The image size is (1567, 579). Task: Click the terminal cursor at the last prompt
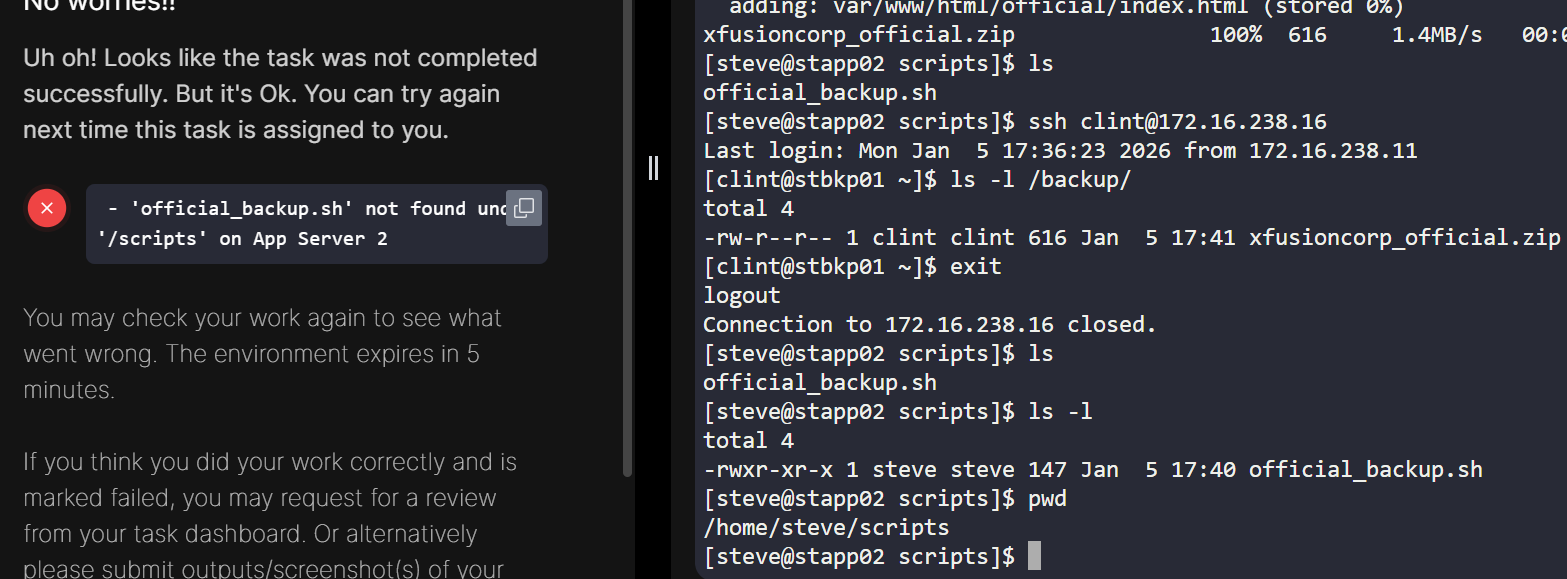click(x=1034, y=556)
